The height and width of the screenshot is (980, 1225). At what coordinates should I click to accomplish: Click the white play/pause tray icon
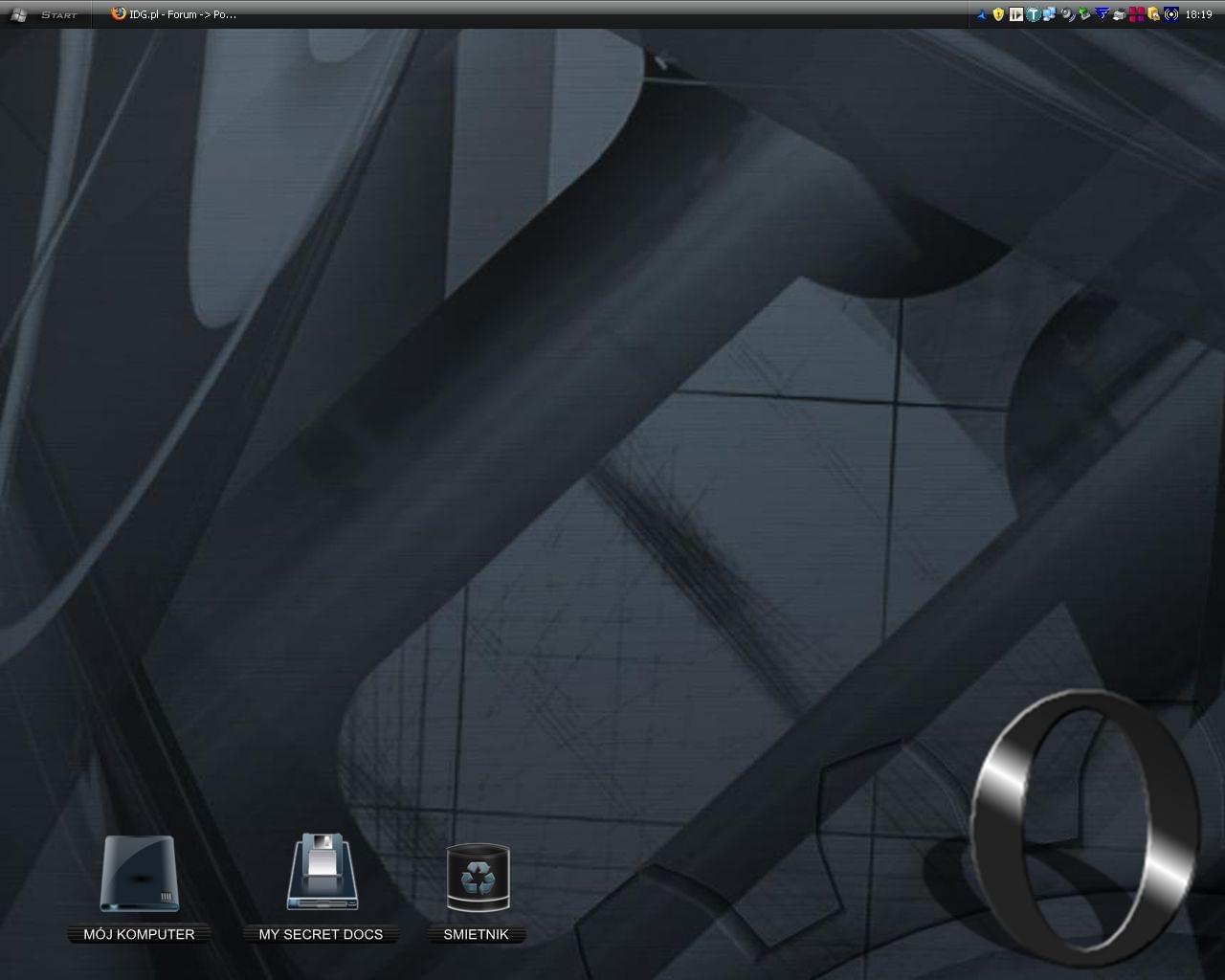[1016, 14]
